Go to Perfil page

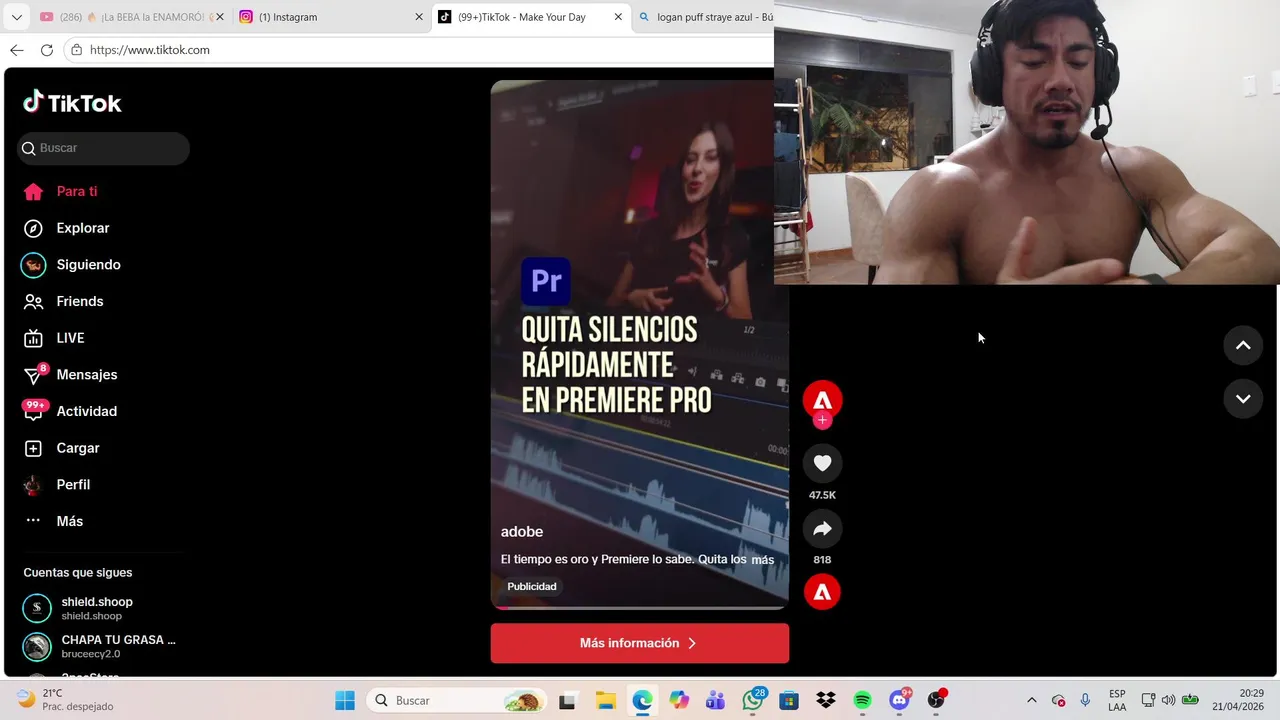coord(56,485)
